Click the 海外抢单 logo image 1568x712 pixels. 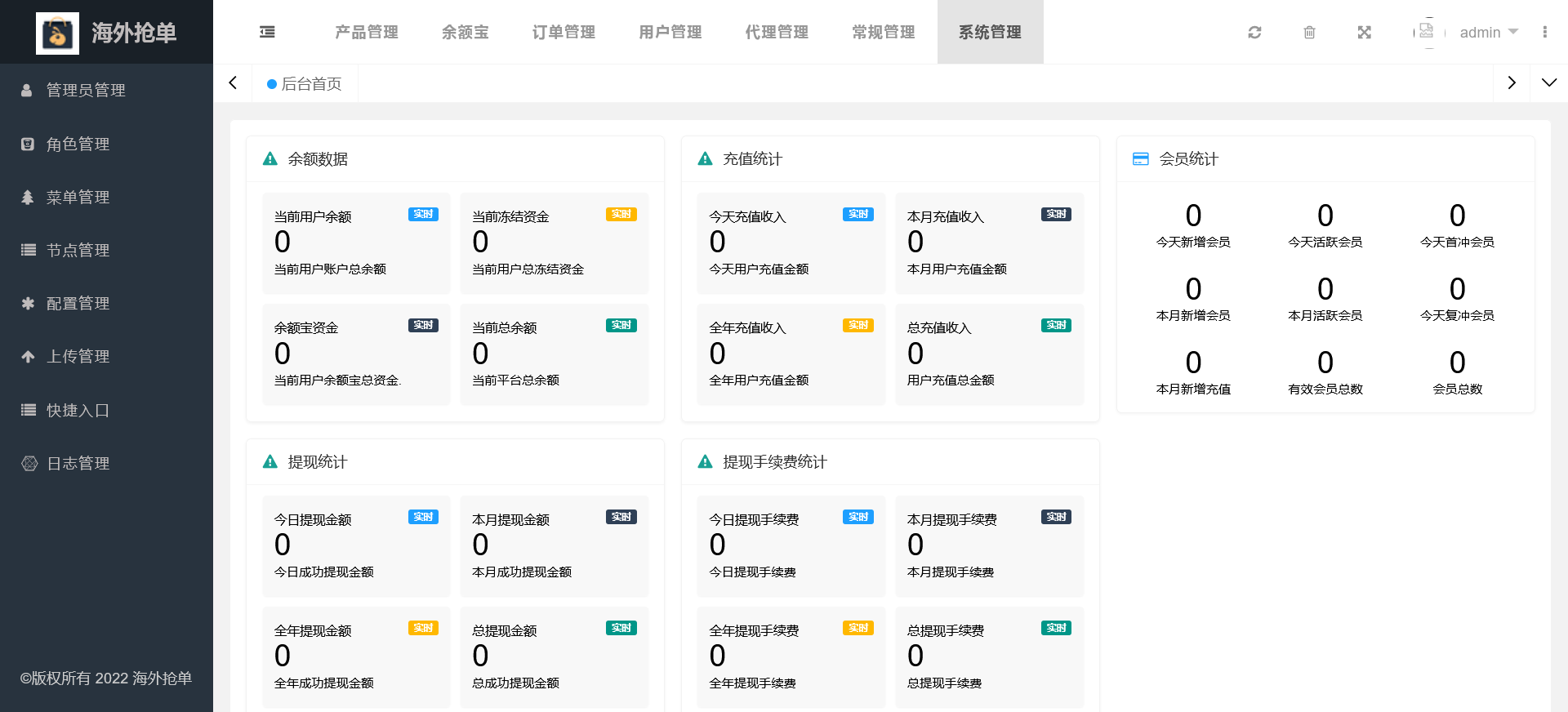[57, 33]
